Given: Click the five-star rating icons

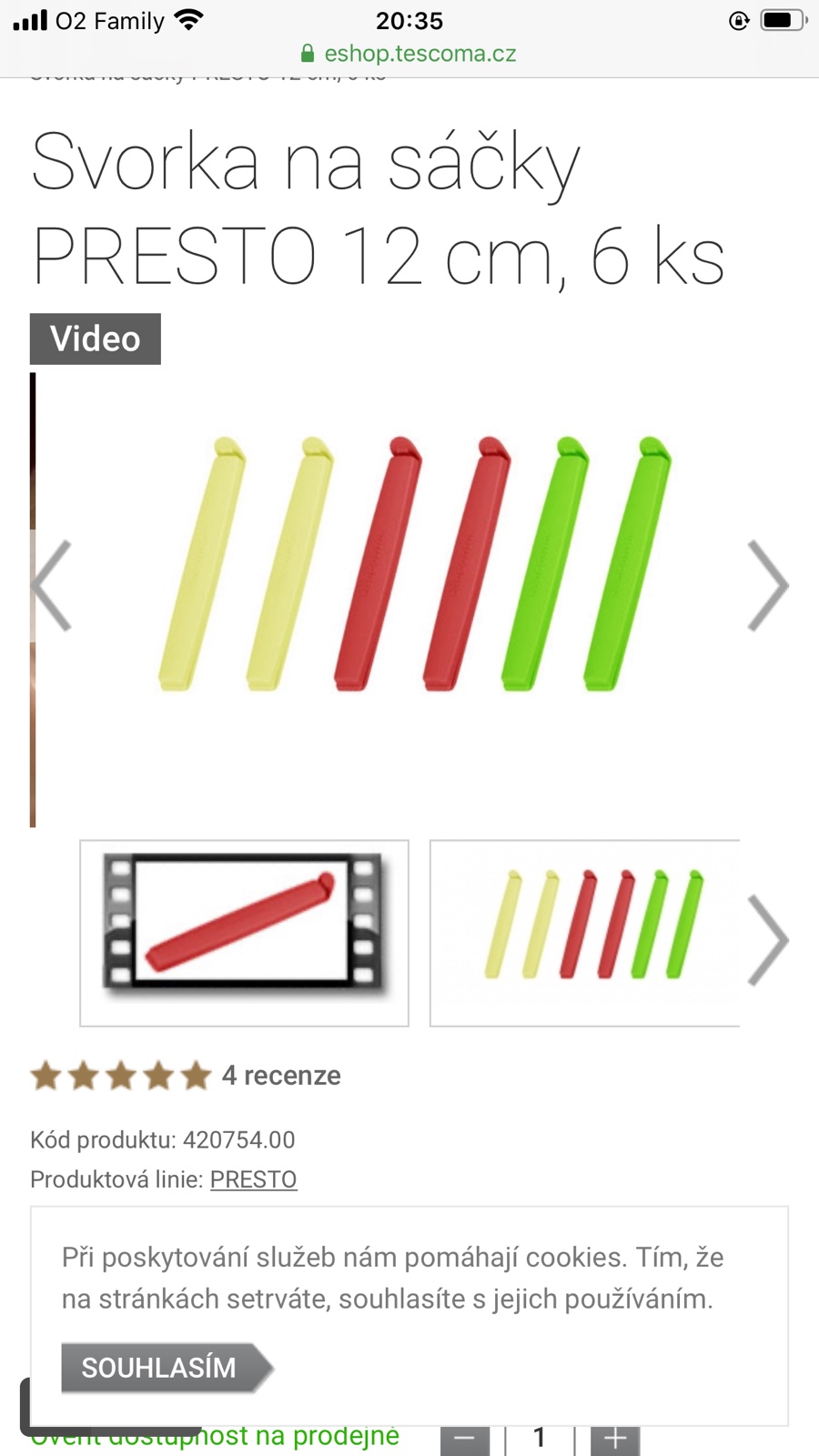Looking at the screenshot, I should [x=121, y=1076].
